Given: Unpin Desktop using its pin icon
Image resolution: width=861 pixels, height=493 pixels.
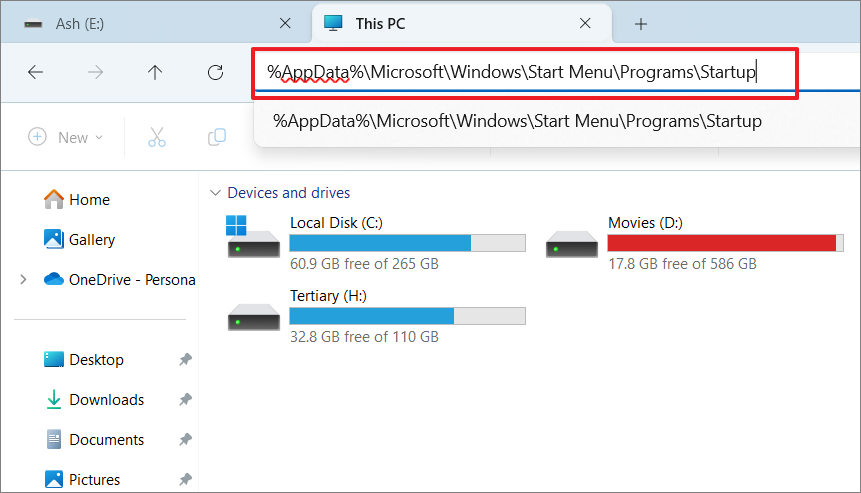Looking at the screenshot, I should click(186, 360).
